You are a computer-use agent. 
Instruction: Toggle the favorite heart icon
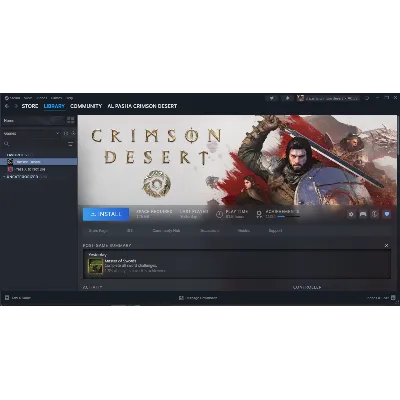pyautogui.click(x=387, y=214)
